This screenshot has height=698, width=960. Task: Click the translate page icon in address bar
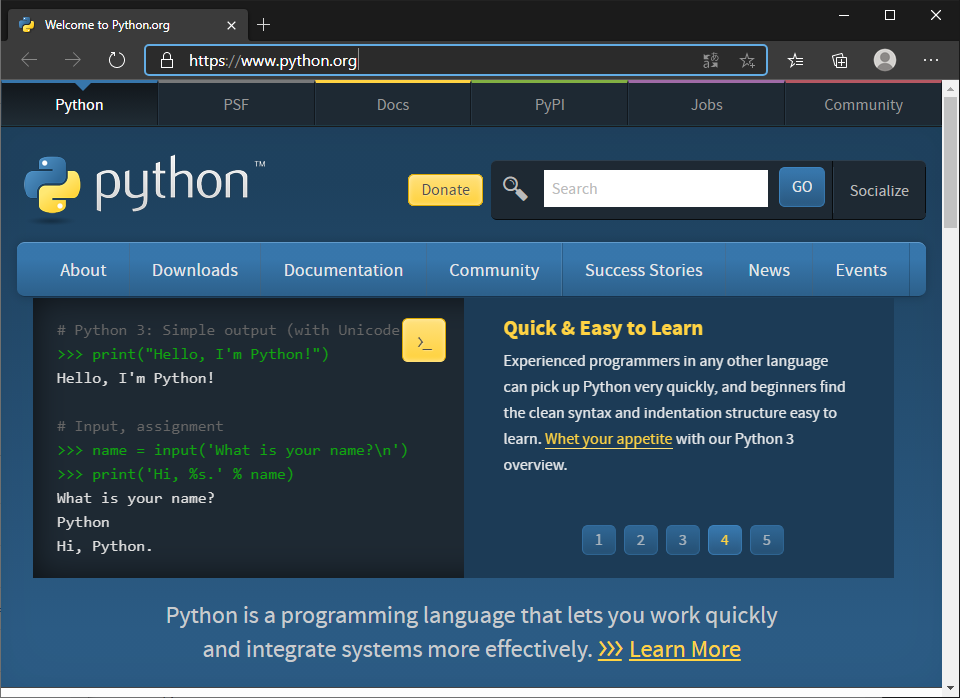click(x=711, y=60)
